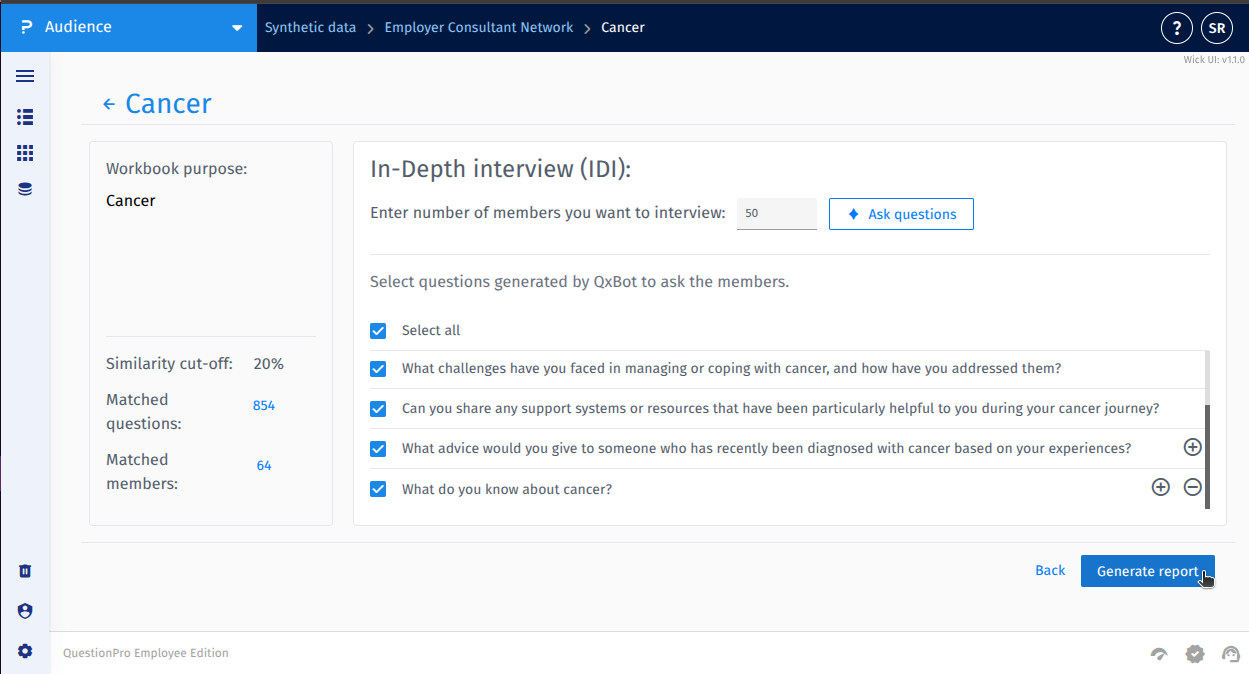The width and height of the screenshot is (1249, 674).
Task: Click the database stack icon in the sidebar
Action: (25, 189)
